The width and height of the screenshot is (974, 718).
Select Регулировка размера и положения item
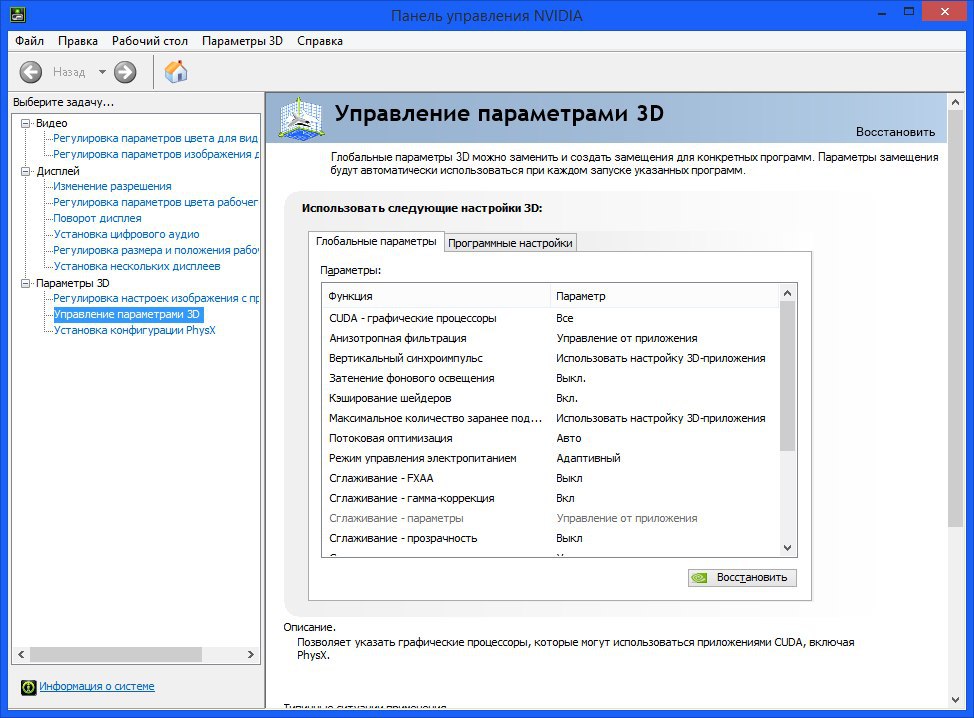pos(156,250)
